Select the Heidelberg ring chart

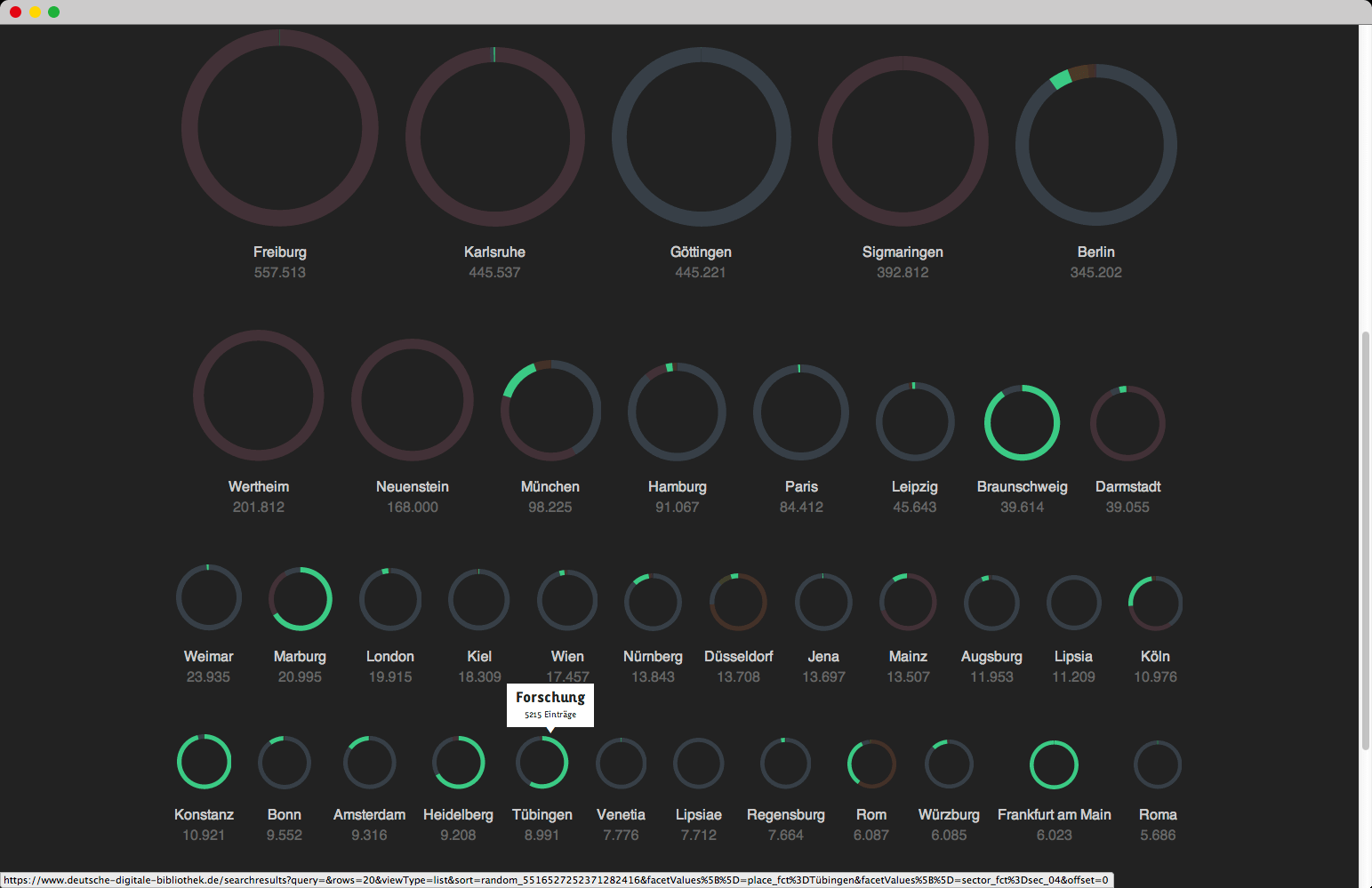pos(459,763)
